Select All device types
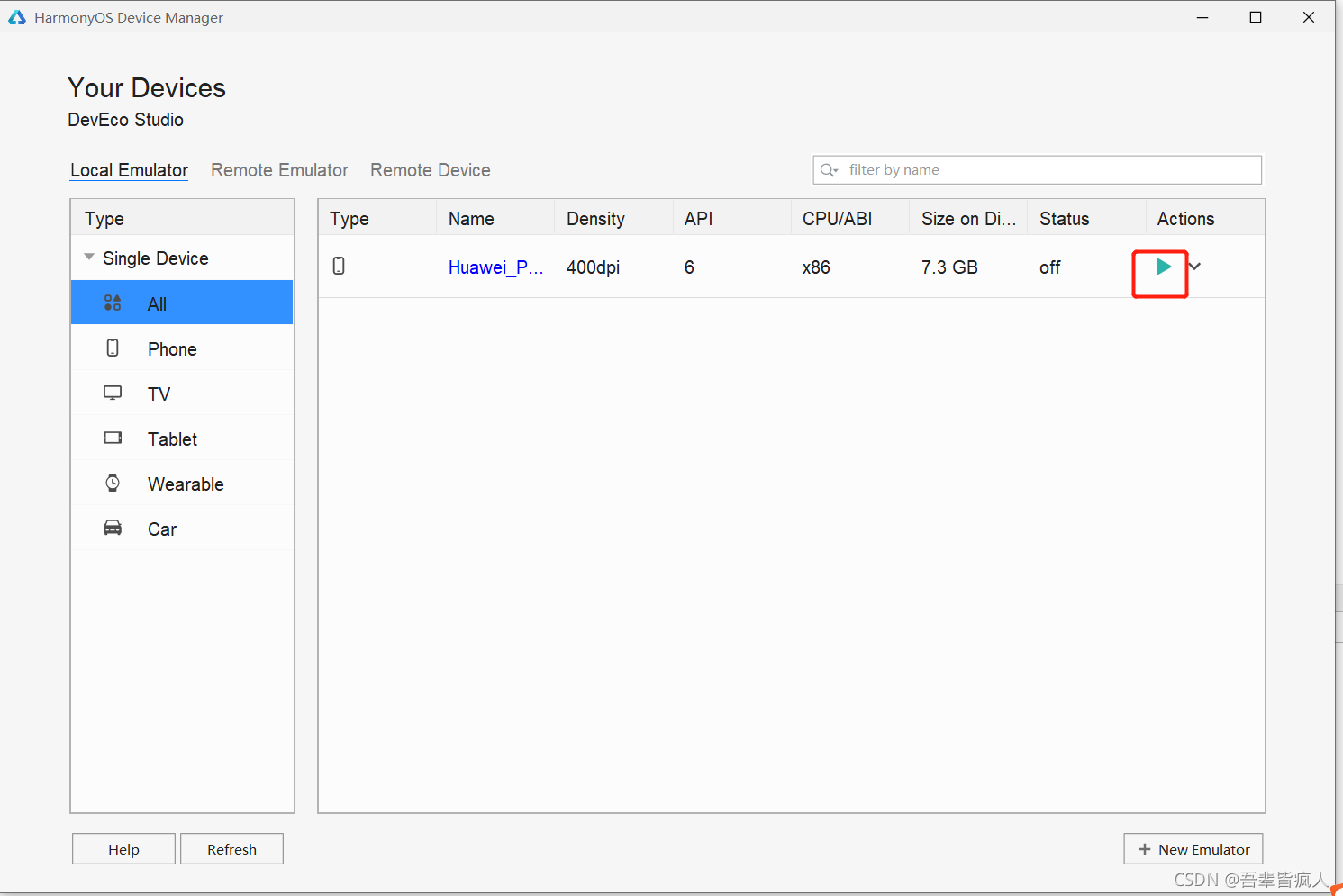Screen dimensions: 1343x896 point(182,303)
